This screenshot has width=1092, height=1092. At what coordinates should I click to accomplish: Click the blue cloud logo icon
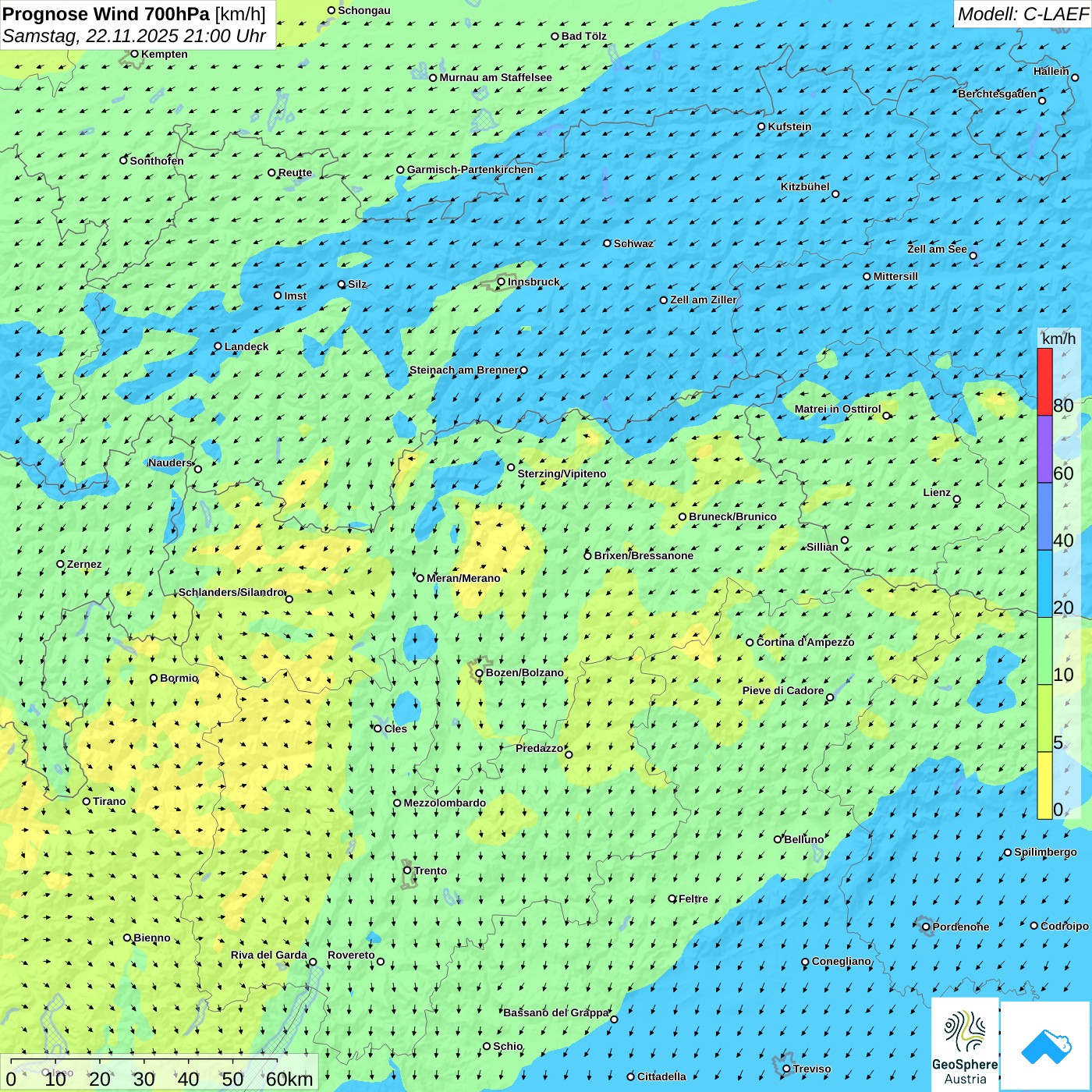pyautogui.click(x=1045, y=1047)
